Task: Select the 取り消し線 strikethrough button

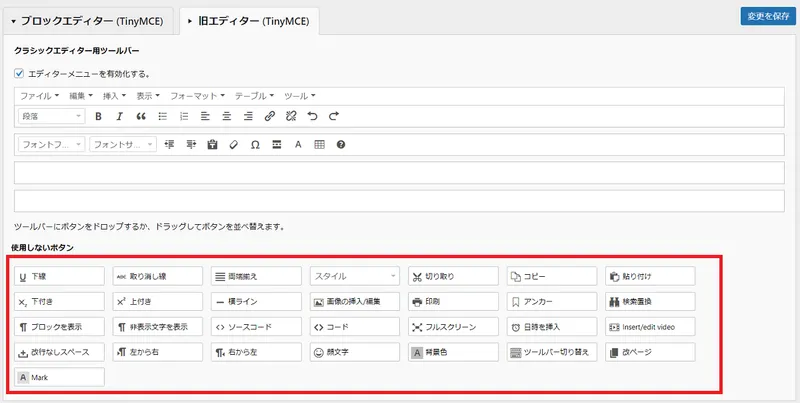Action: pos(158,276)
